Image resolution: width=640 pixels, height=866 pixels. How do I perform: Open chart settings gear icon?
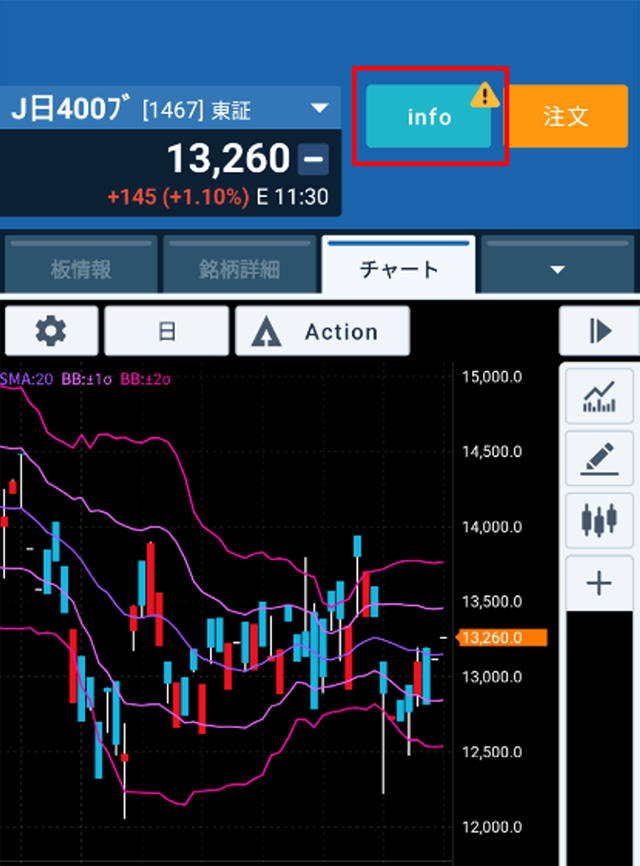click(x=51, y=332)
